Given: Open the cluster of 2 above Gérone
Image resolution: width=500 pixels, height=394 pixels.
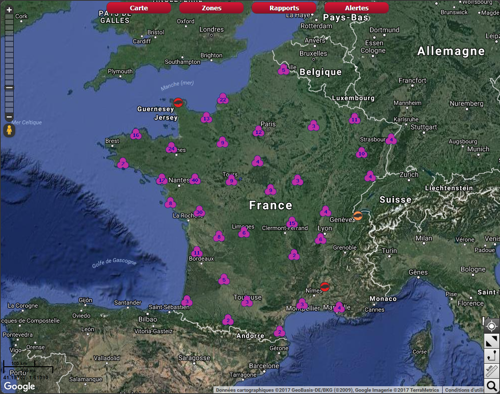Looking at the screenshot, I should point(279,331).
